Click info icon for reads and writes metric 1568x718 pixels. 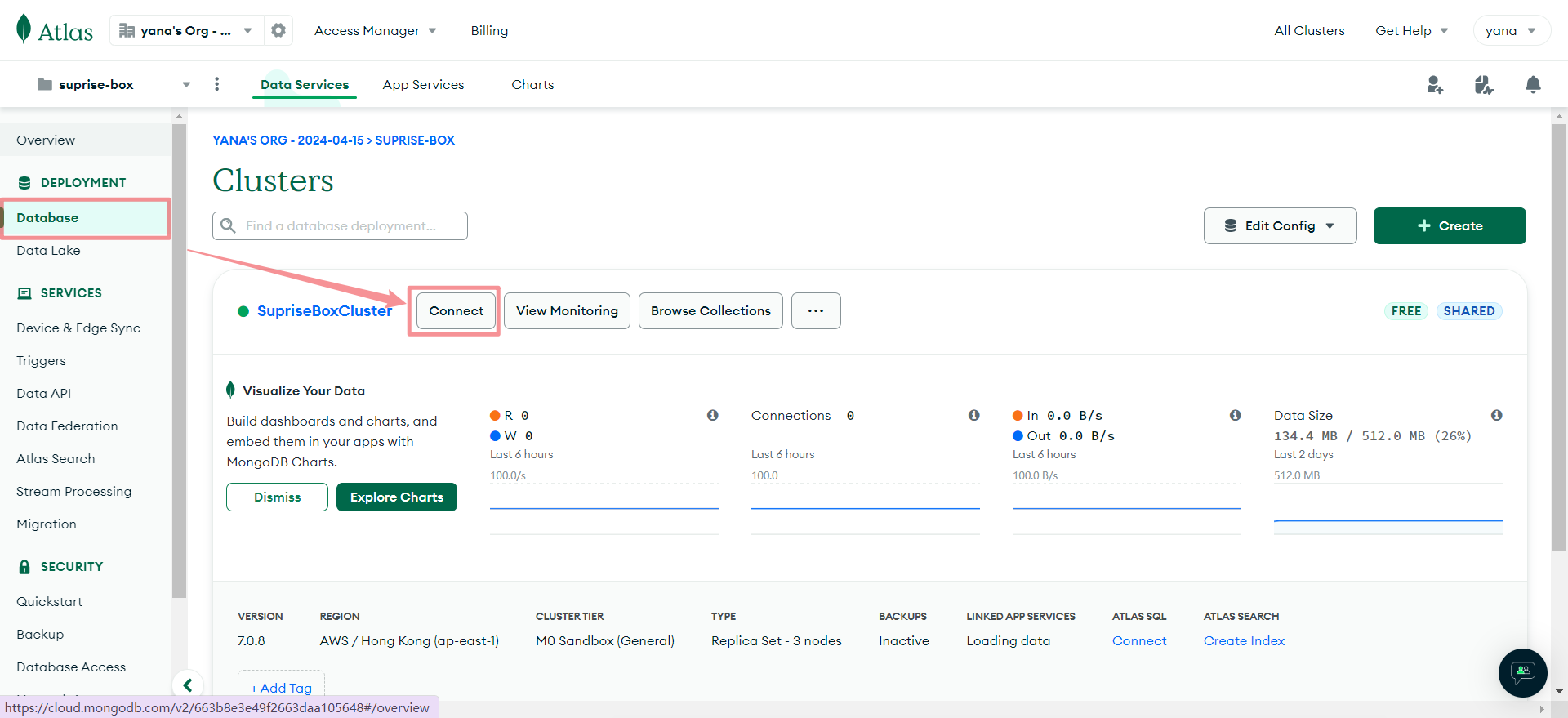coord(712,415)
